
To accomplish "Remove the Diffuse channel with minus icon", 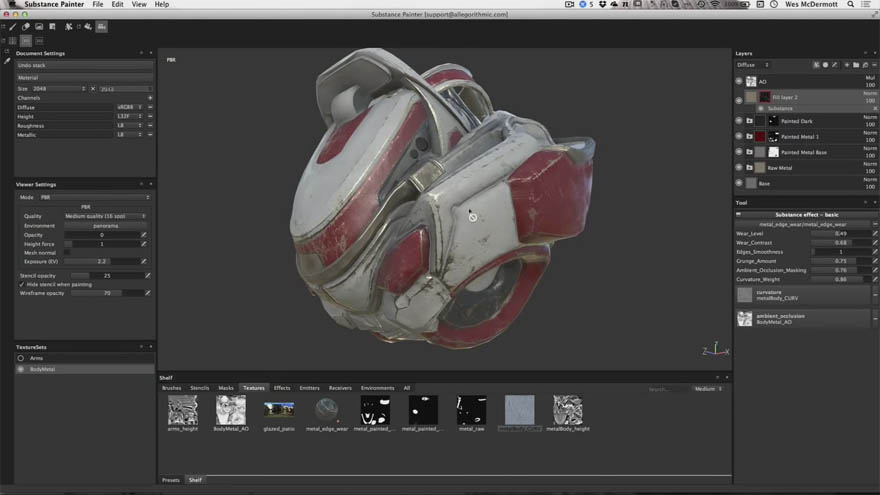I will pos(150,107).
